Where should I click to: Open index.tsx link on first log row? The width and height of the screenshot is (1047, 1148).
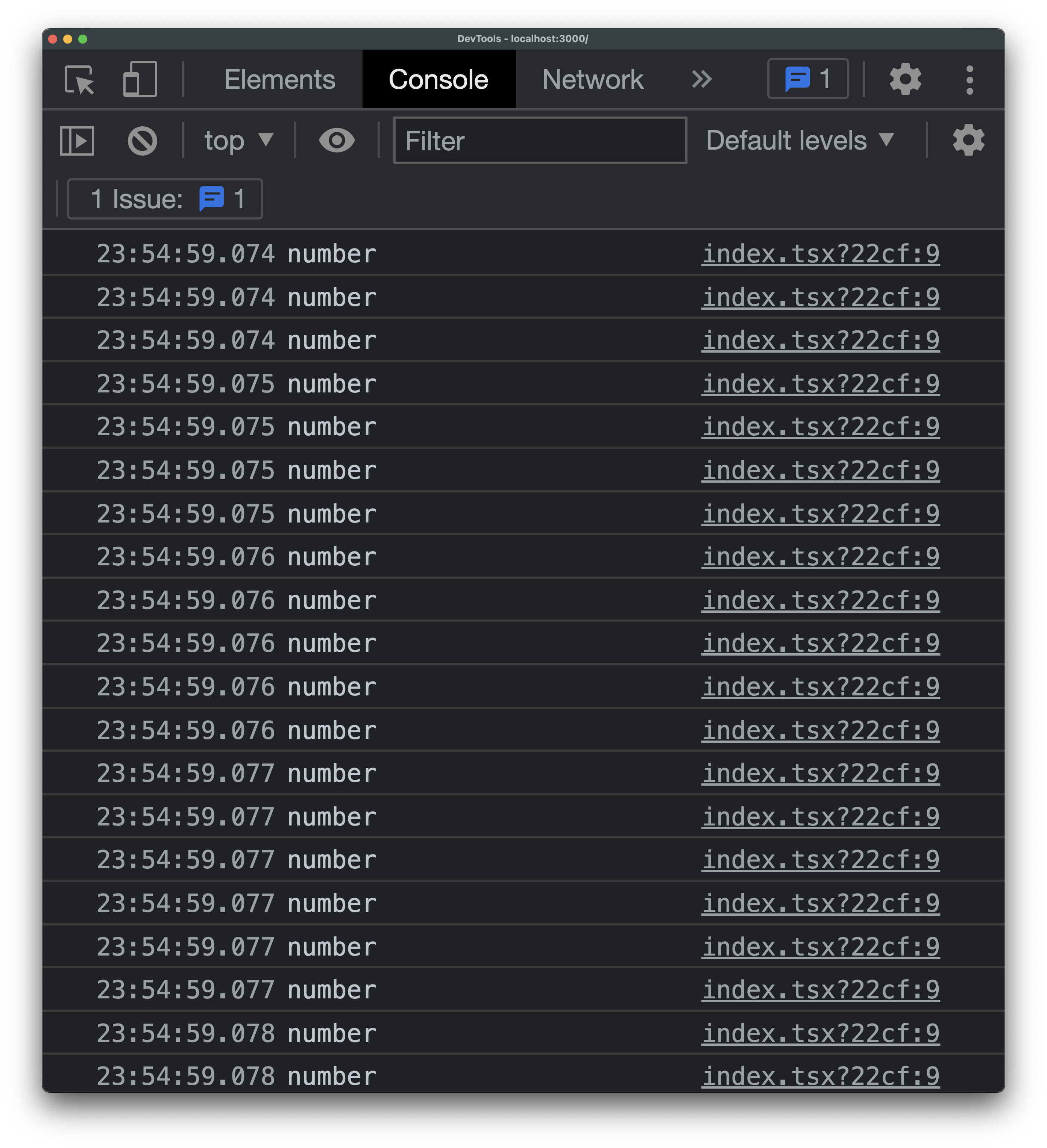pyautogui.click(x=820, y=254)
